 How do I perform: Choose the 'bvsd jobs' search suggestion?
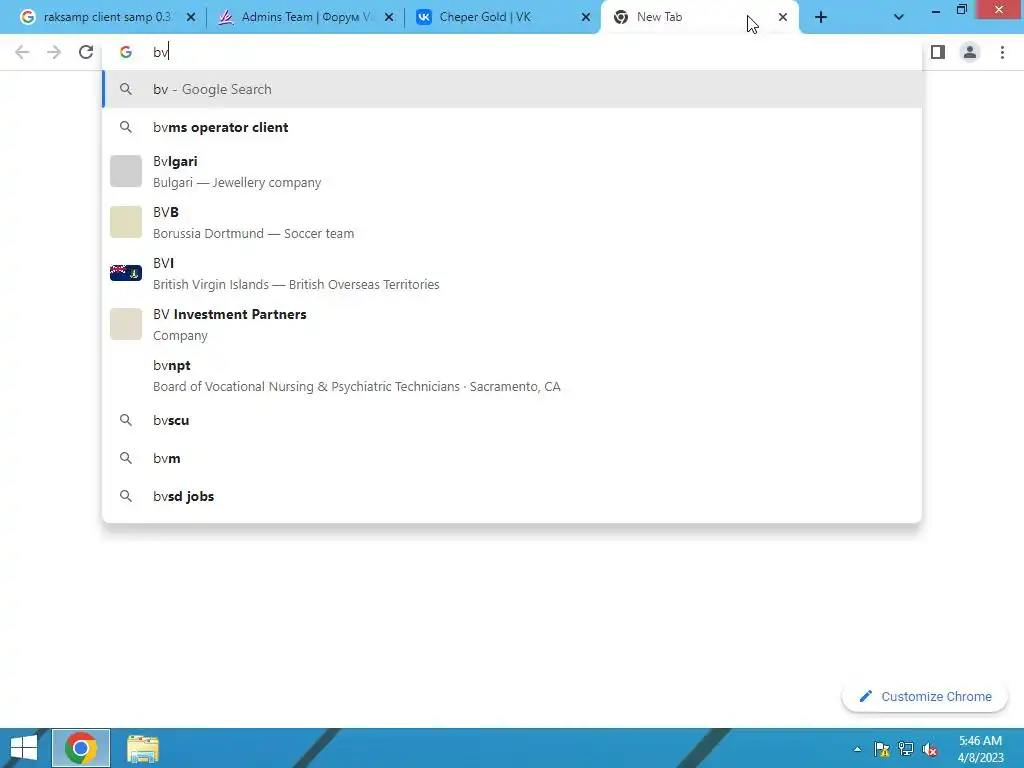click(512, 496)
